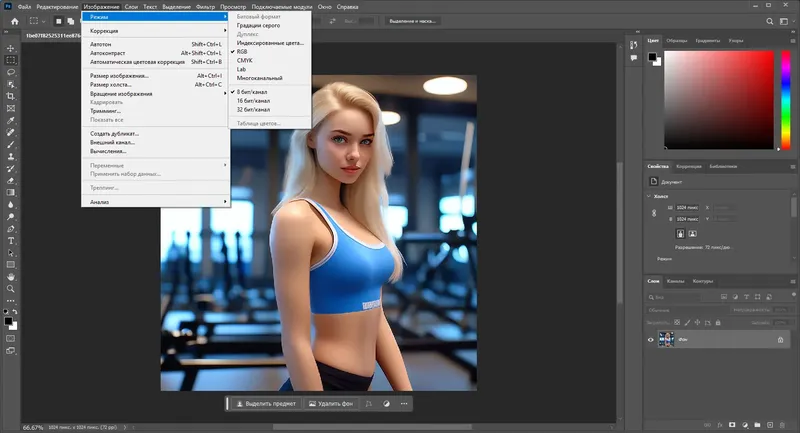Viewport: 800px width, 433px height.
Task: Select the Rectangular Marquee tool
Action: [x=11, y=59]
